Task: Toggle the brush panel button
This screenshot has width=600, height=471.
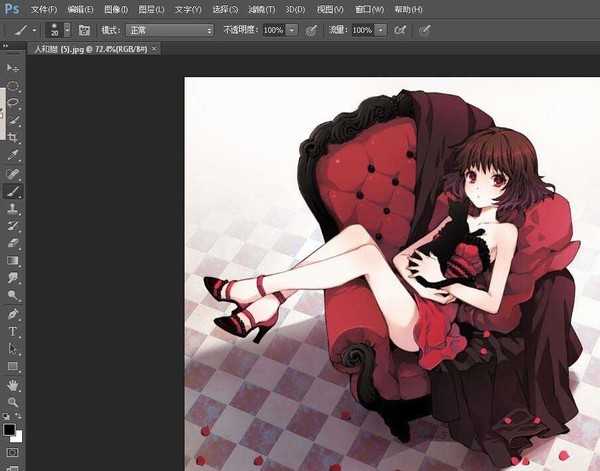Action: click(84, 30)
